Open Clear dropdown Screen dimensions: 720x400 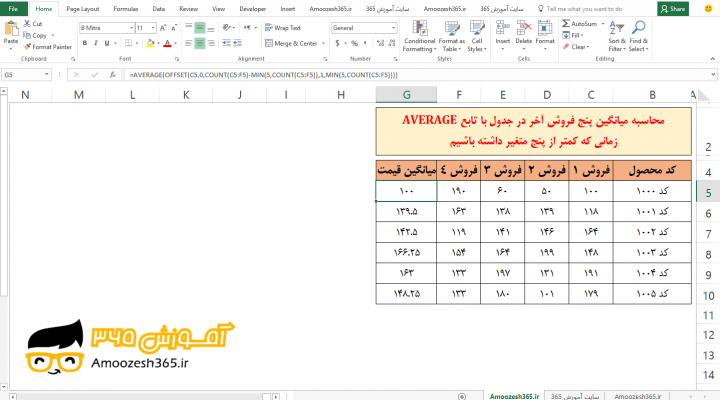576,47
